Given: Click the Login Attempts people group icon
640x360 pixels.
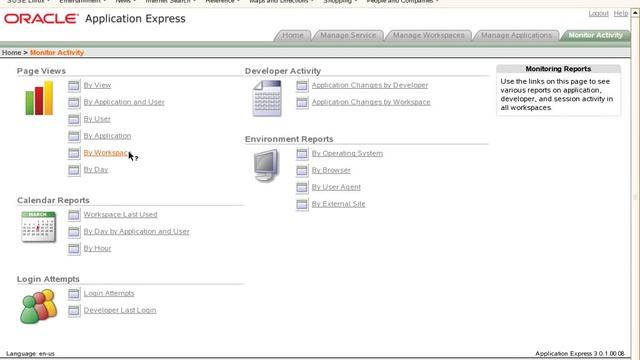Looking at the screenshot, I should coord(38,306).
